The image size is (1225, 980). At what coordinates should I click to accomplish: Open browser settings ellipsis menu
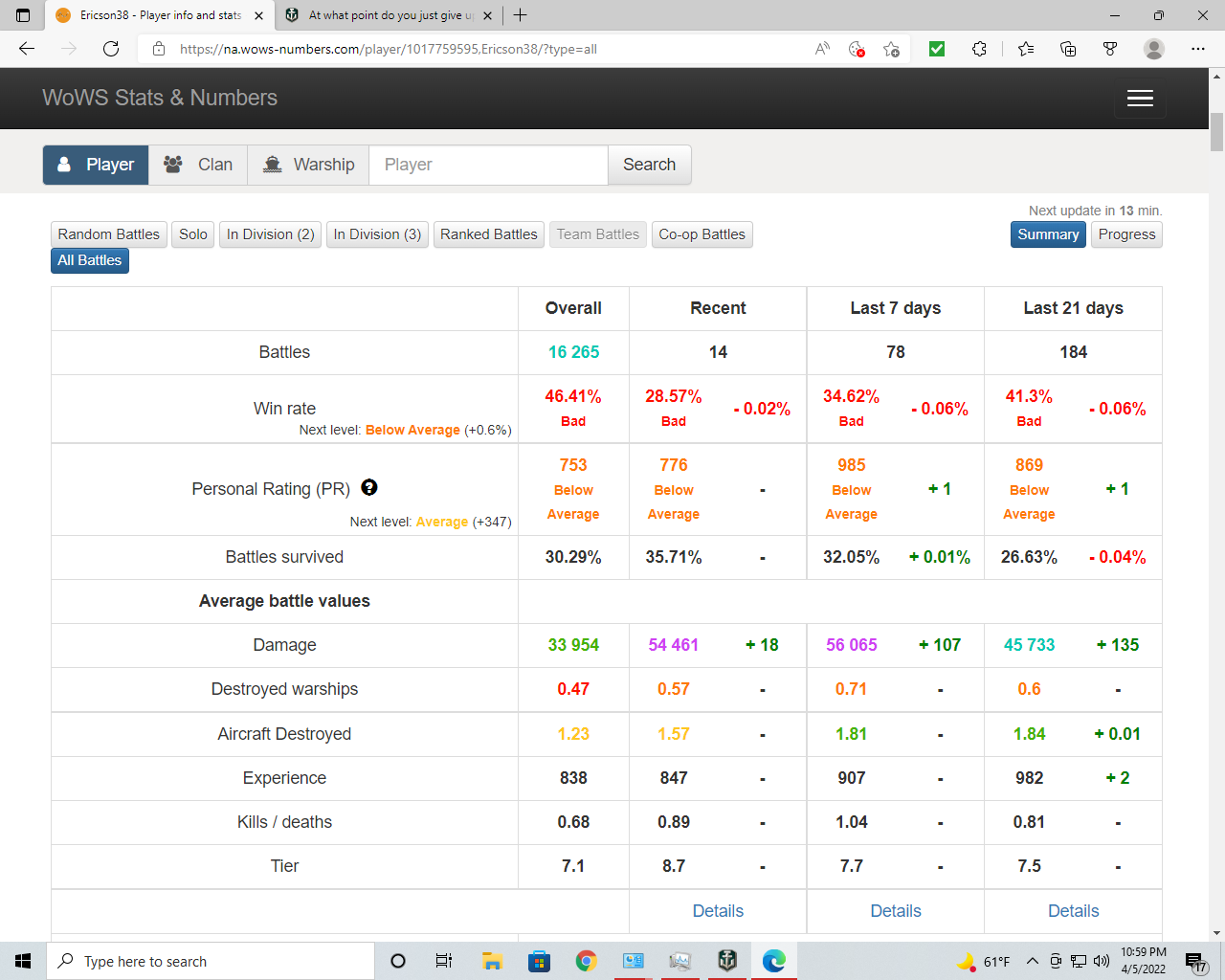coord(1197,49)
